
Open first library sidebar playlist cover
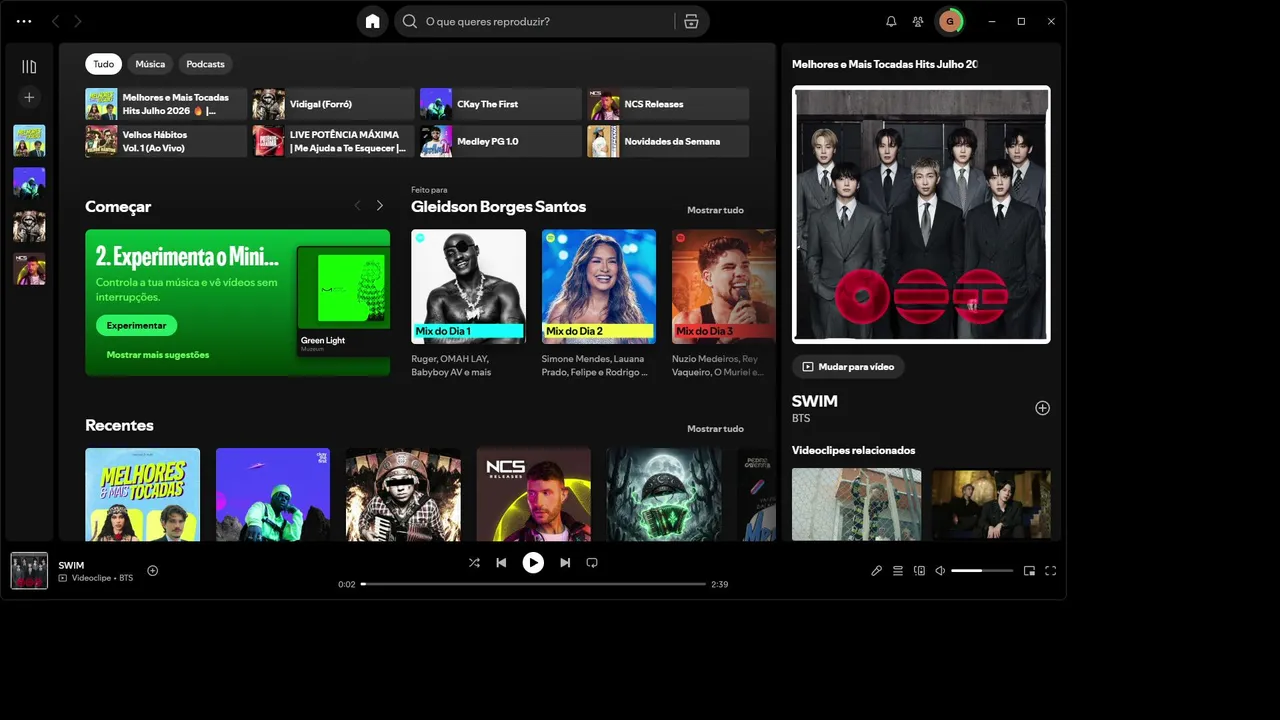pyautogui.click(x=29, y=140)
